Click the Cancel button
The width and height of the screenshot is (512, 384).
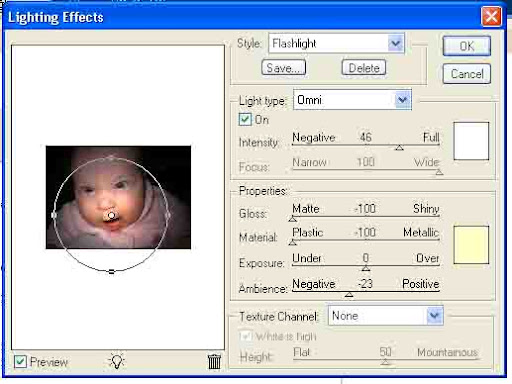coord(467,74)
